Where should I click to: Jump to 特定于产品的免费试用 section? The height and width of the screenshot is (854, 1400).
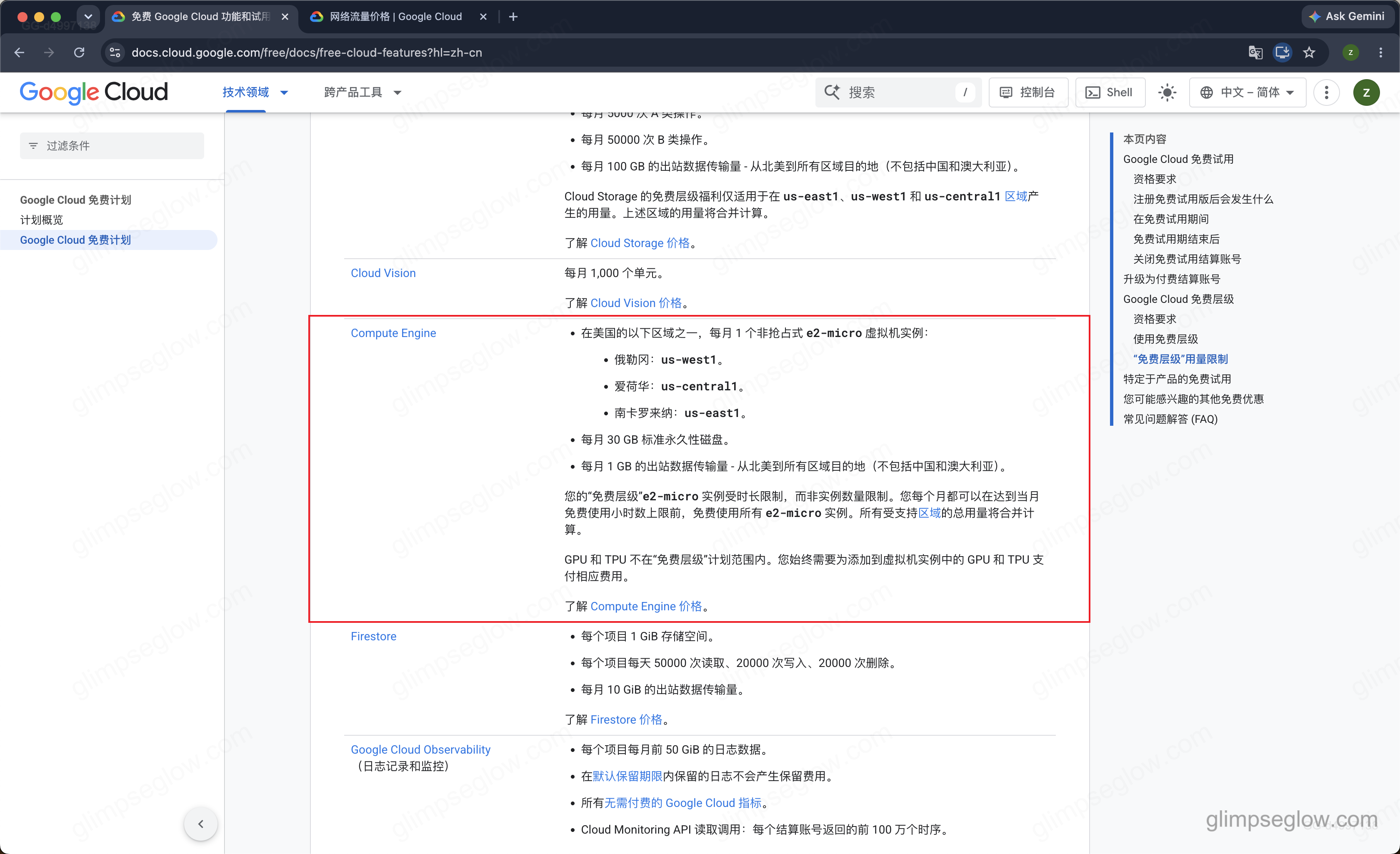click(x=1177, y=379)
